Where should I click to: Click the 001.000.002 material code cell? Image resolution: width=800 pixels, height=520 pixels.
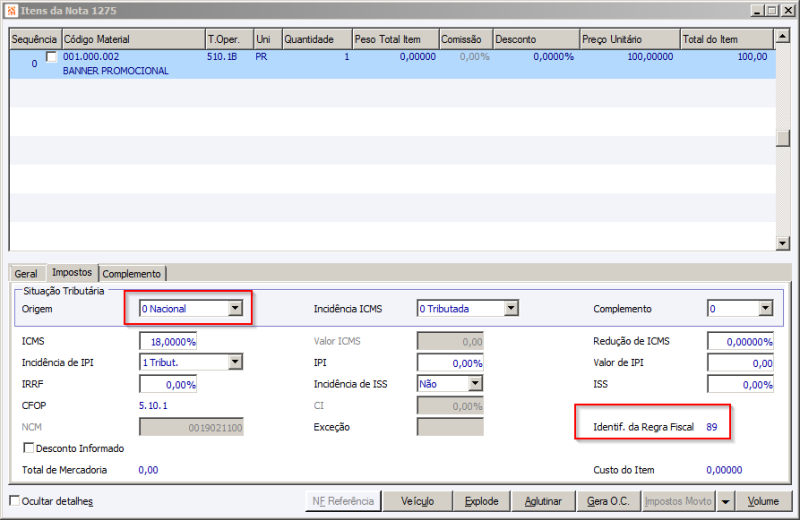click(91, 57)
